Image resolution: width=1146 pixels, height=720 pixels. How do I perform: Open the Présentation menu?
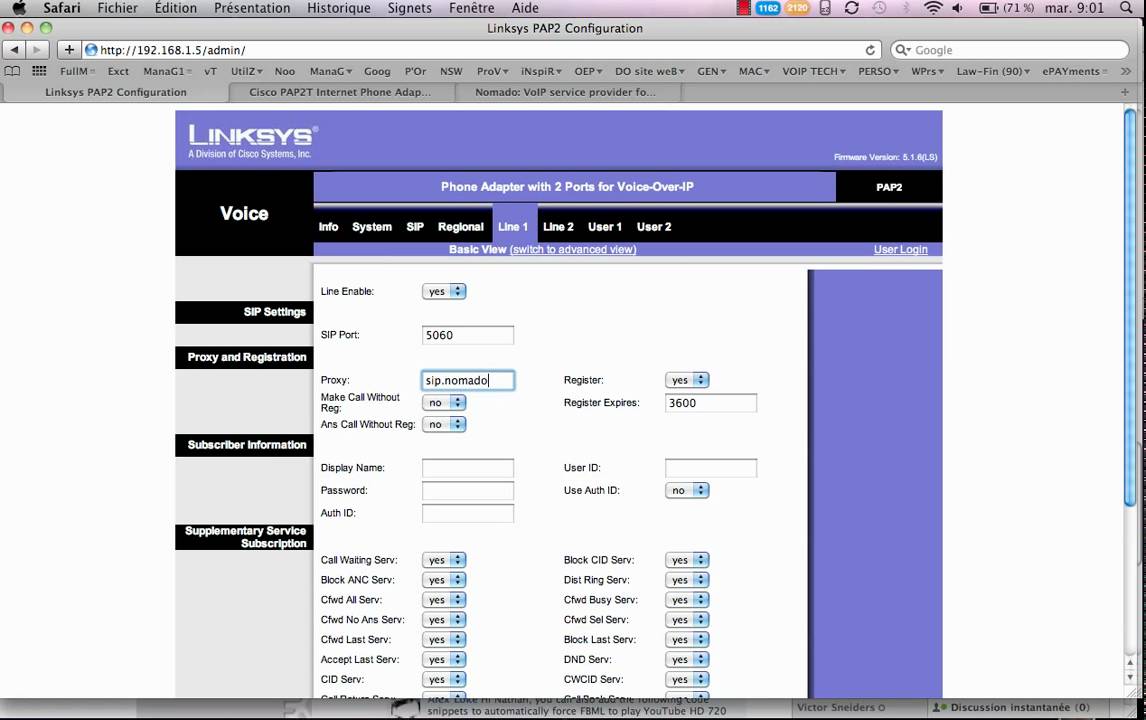[252, 8]
